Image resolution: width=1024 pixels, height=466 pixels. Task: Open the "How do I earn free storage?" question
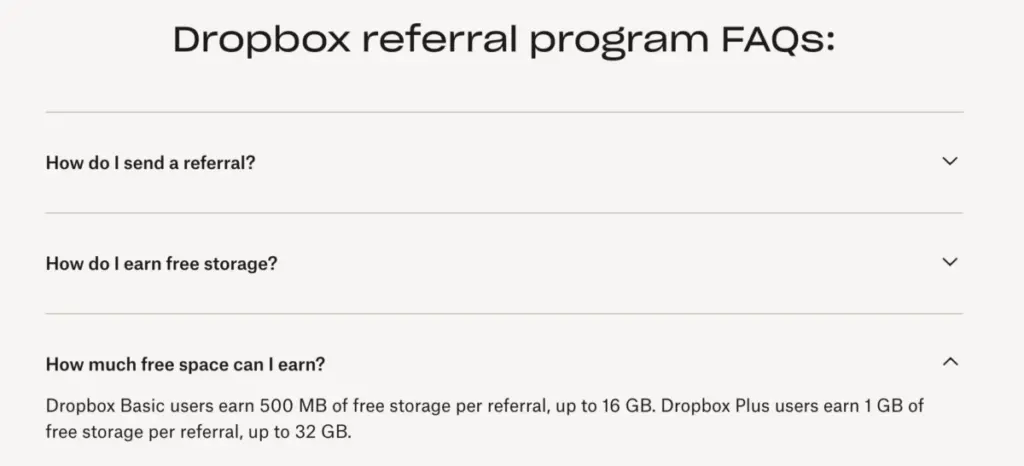[161, 263]
